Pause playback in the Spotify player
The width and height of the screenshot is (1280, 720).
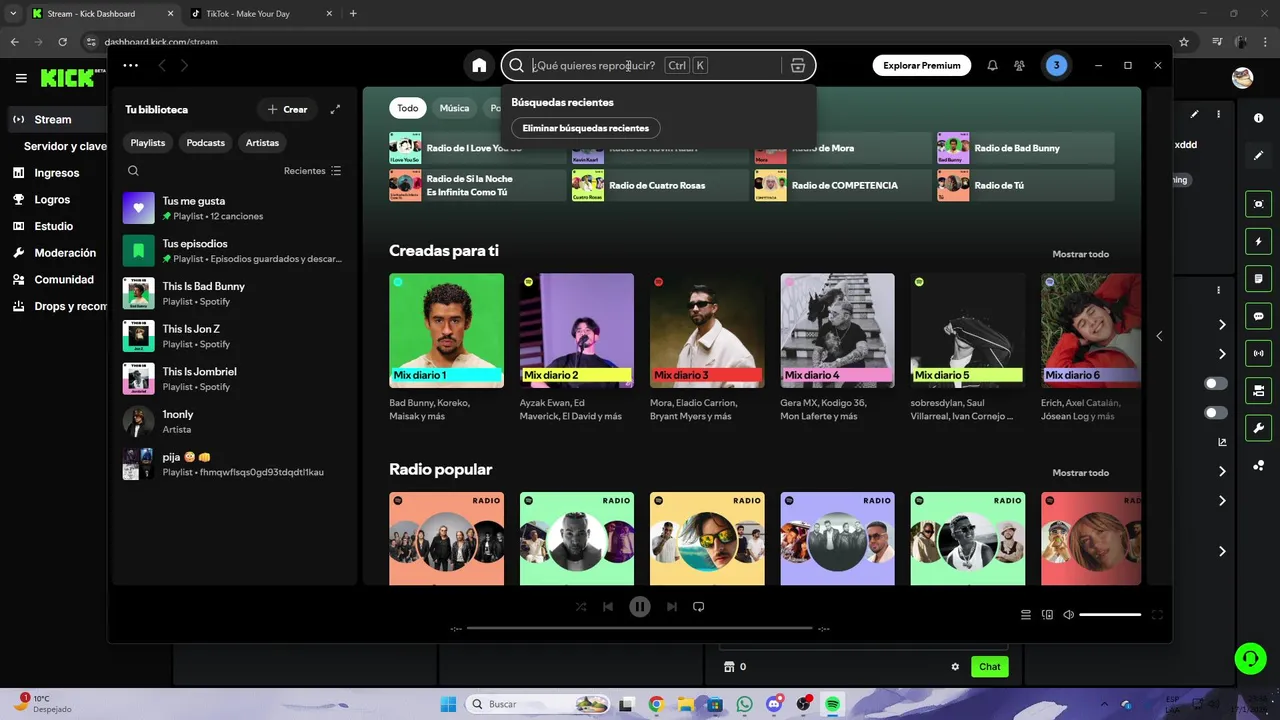click(x=640, y=606)
